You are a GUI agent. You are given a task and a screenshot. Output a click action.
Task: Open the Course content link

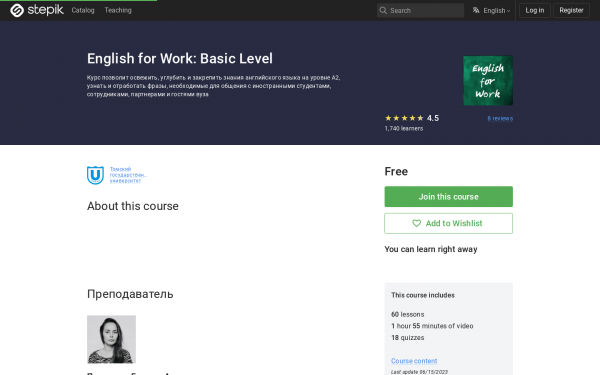point(414,361)
